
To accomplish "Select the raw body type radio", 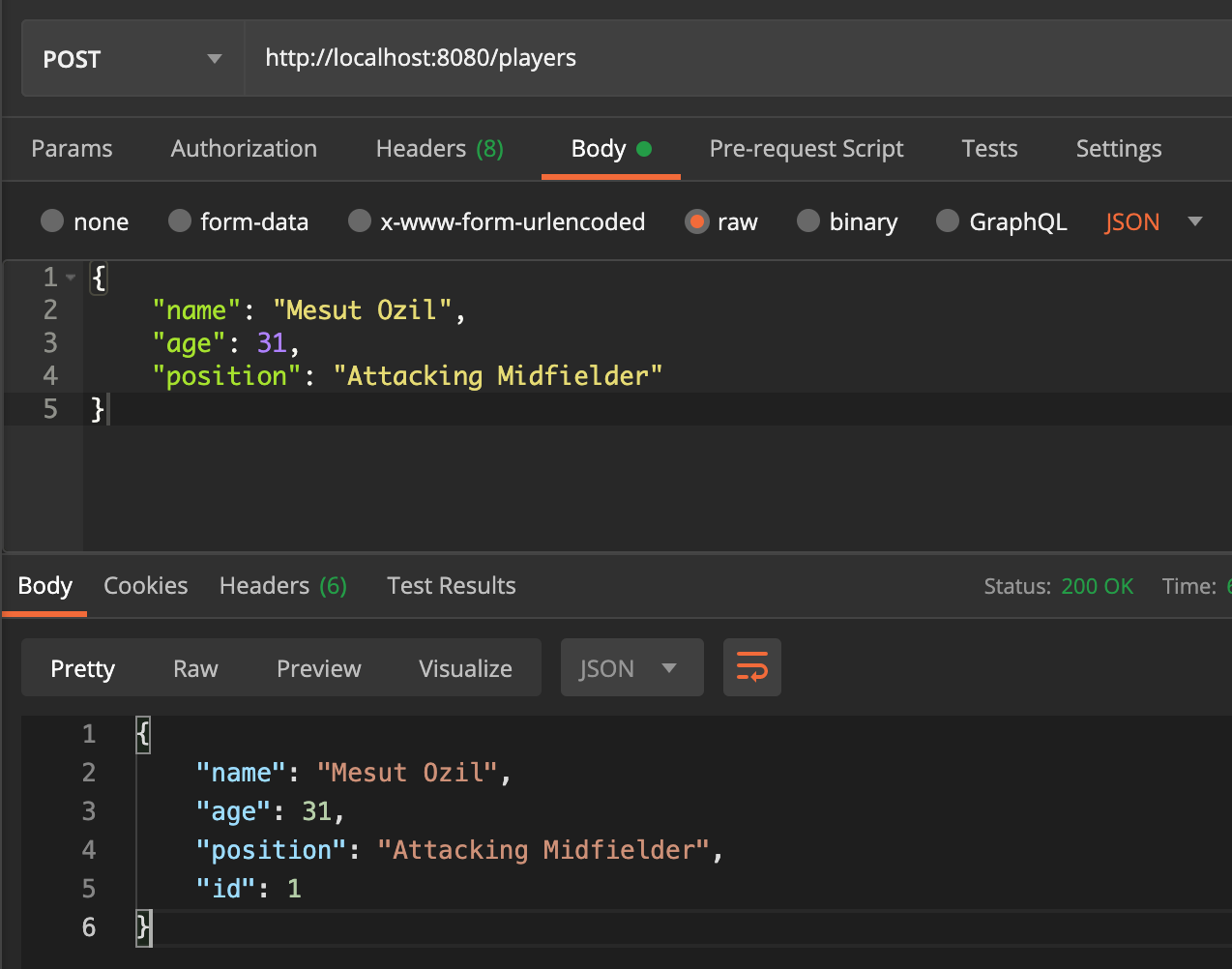I will tap(696, 221).
